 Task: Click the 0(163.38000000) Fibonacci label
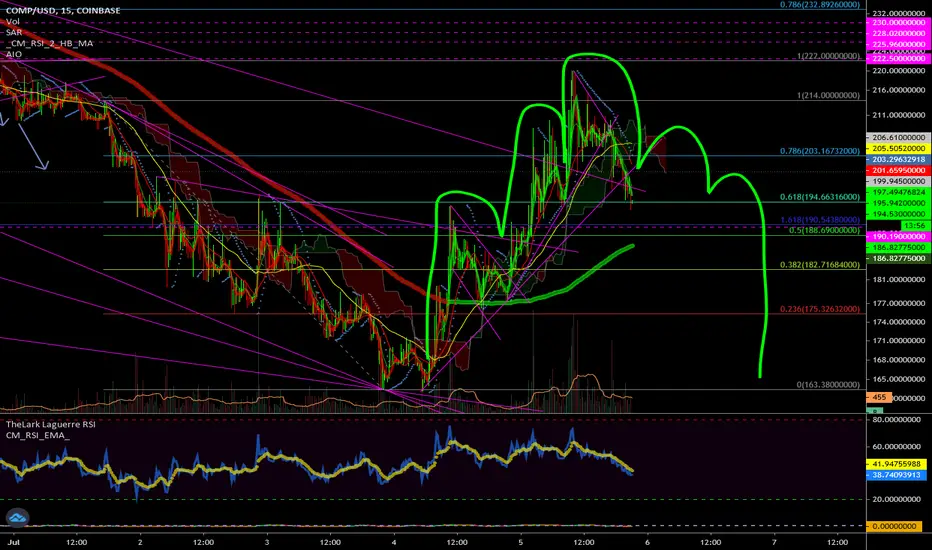829,385
